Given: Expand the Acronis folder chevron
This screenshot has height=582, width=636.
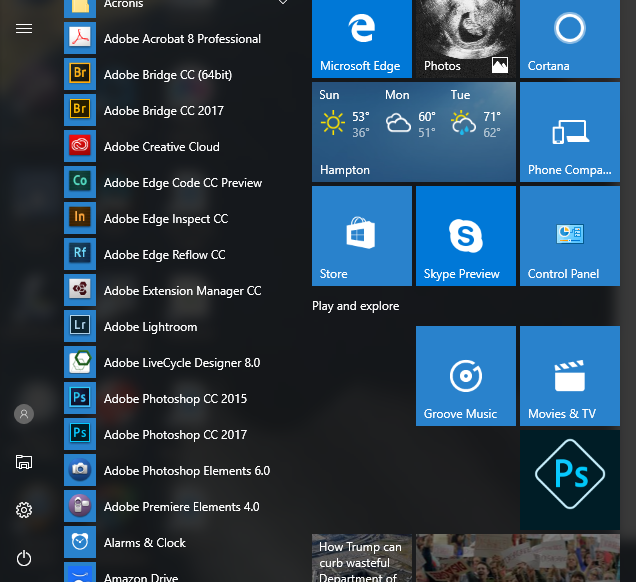Looking at the screenshot, I should pyautogui.click(x=283, y=2).
